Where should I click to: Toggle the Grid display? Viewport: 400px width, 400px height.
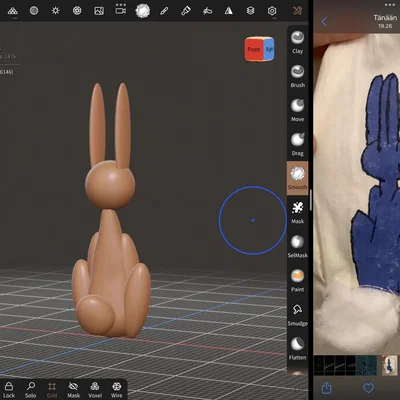(x=52, y=390)
